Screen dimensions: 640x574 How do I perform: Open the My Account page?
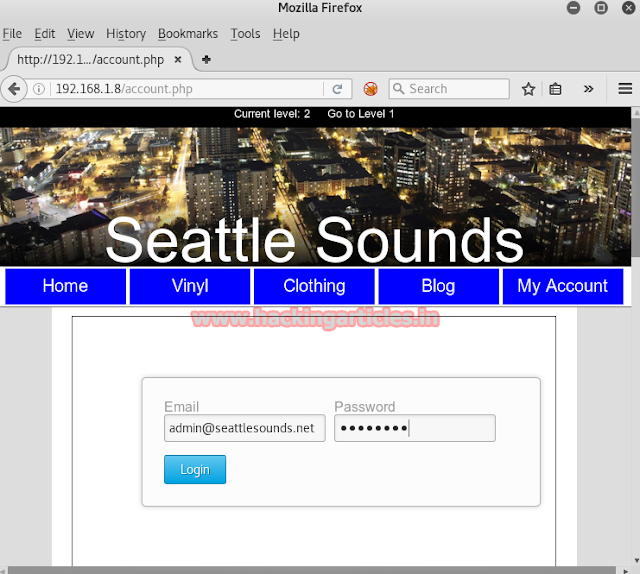point(563,286)
